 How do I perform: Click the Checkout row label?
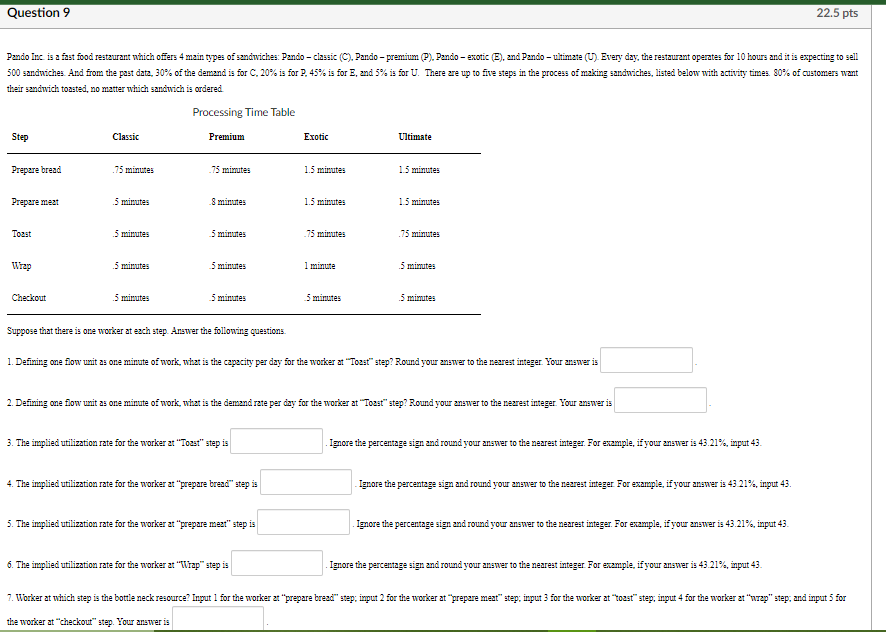click(x=29, y=297)
